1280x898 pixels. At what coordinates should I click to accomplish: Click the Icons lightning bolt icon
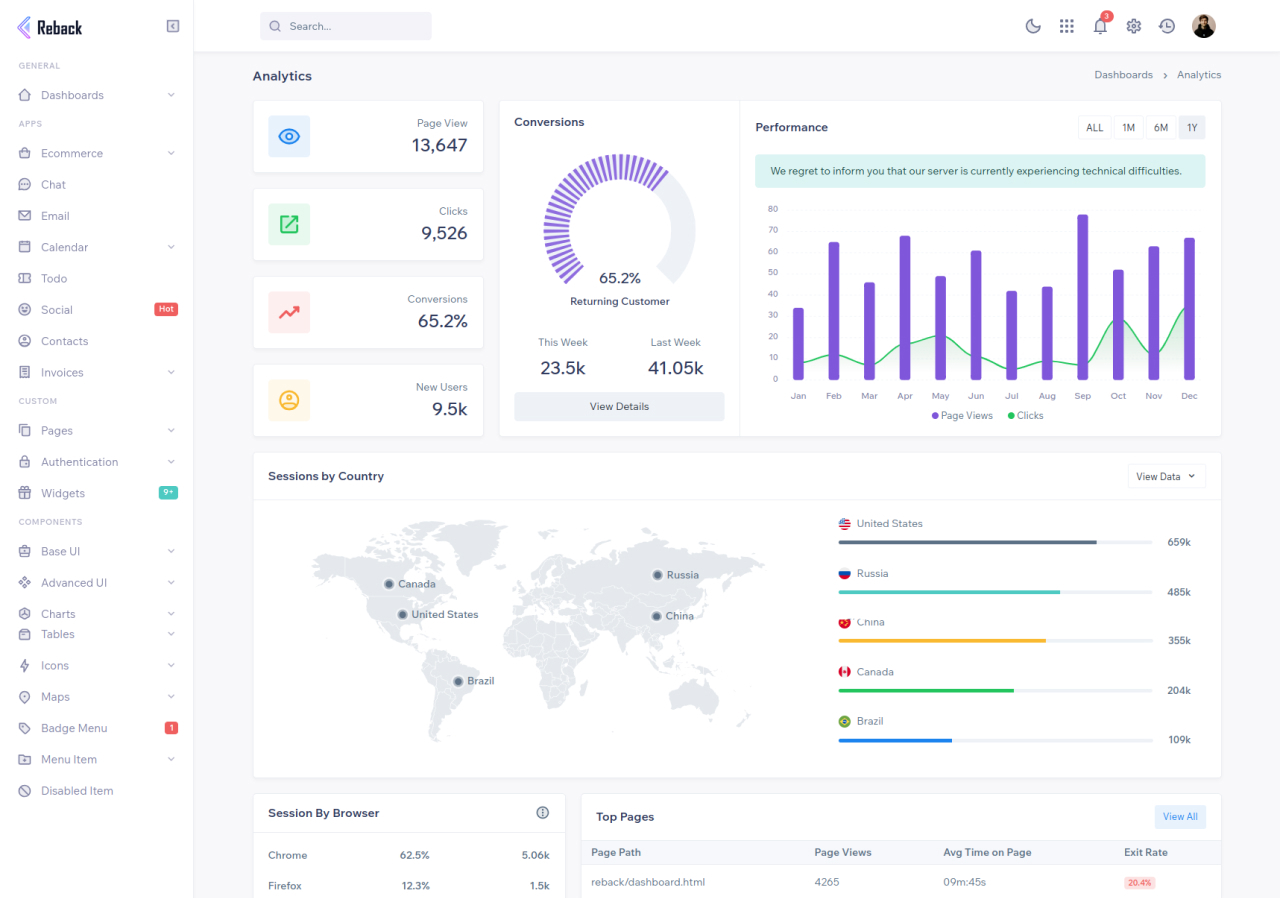25,665
